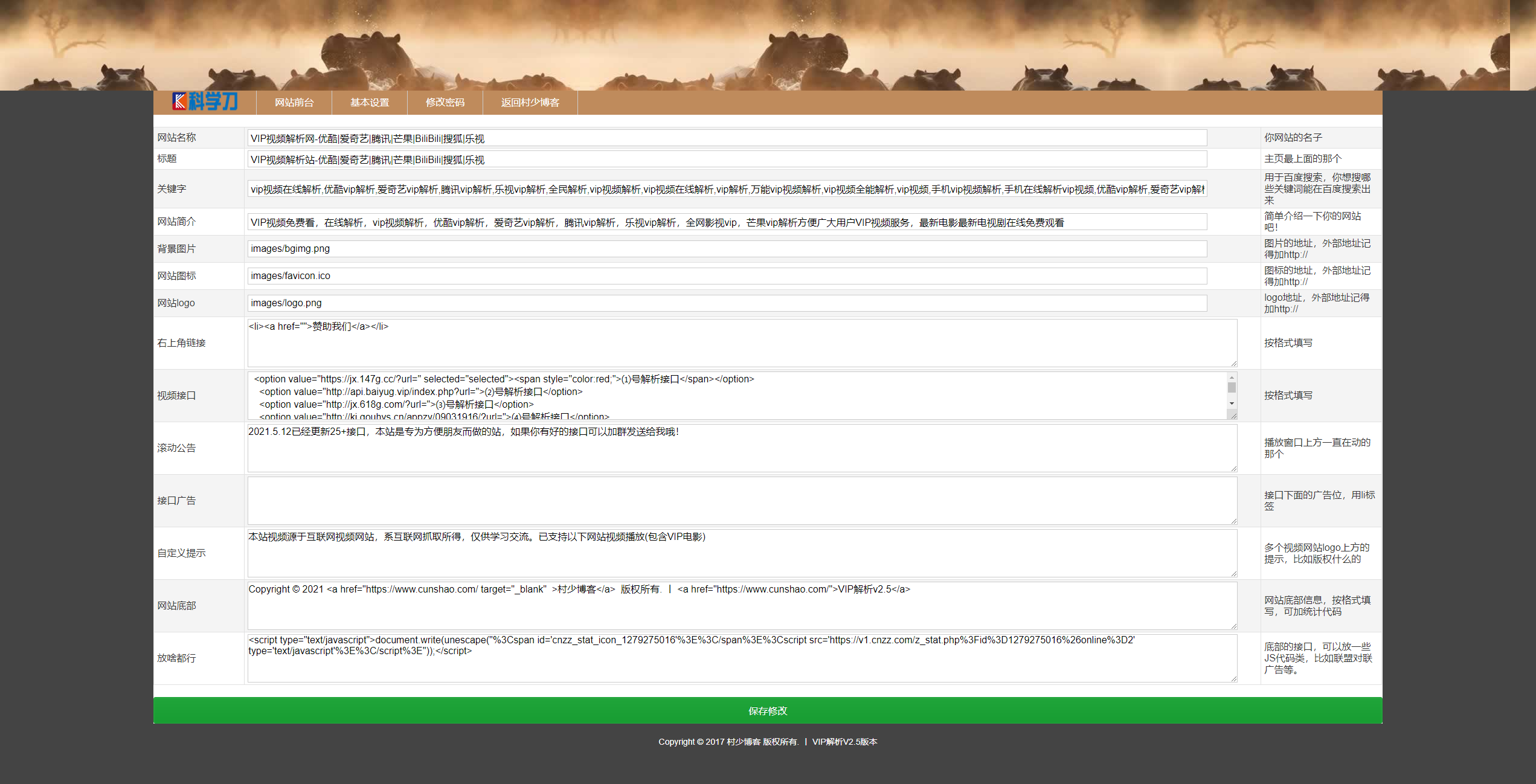The height and width of the screenshot is (784, 1536).
Task: Click resize handle of 接口广告 textarea
Action: [1233, 521]
